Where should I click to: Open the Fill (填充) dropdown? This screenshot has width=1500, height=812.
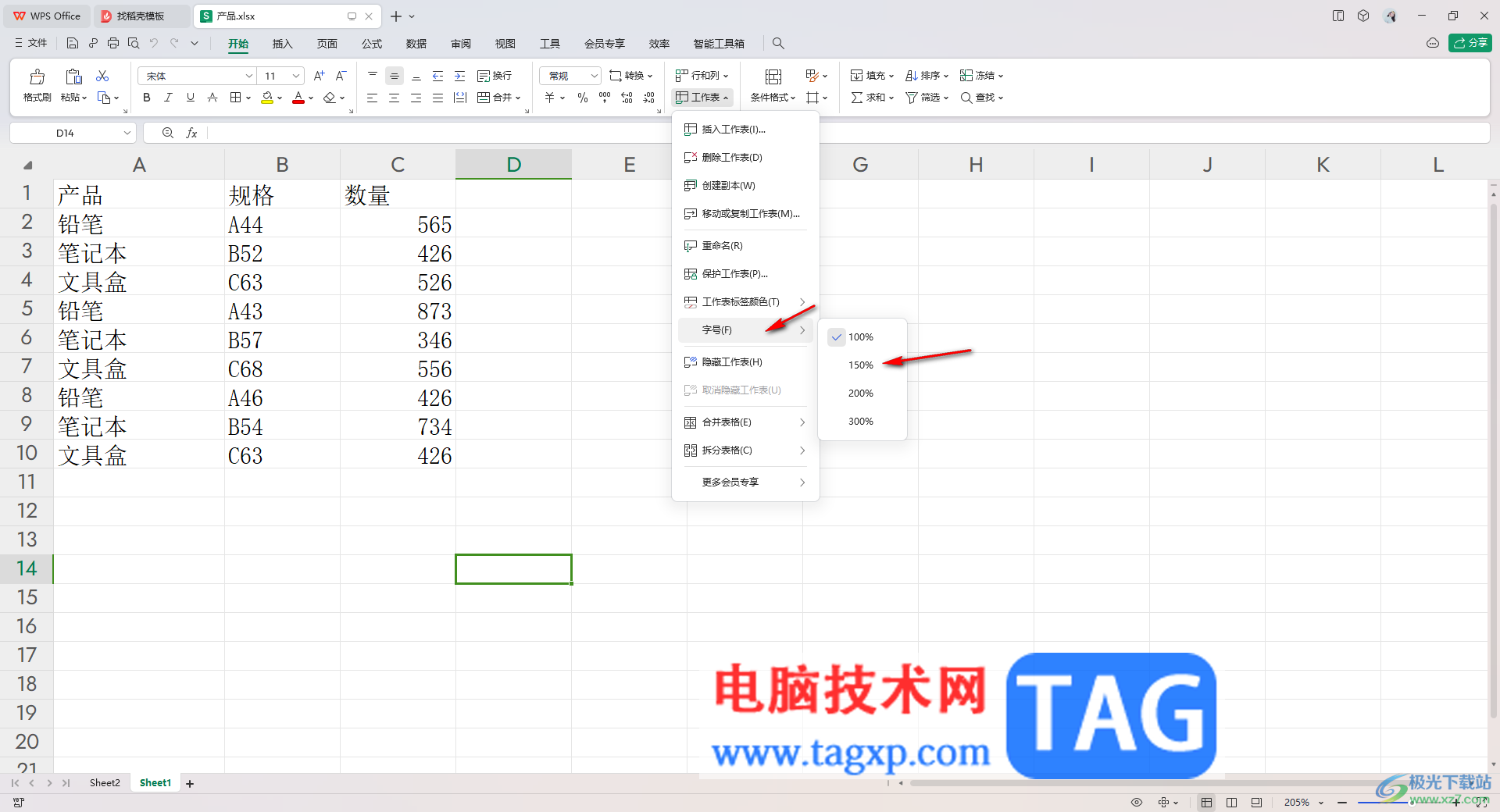coord(872,76)
